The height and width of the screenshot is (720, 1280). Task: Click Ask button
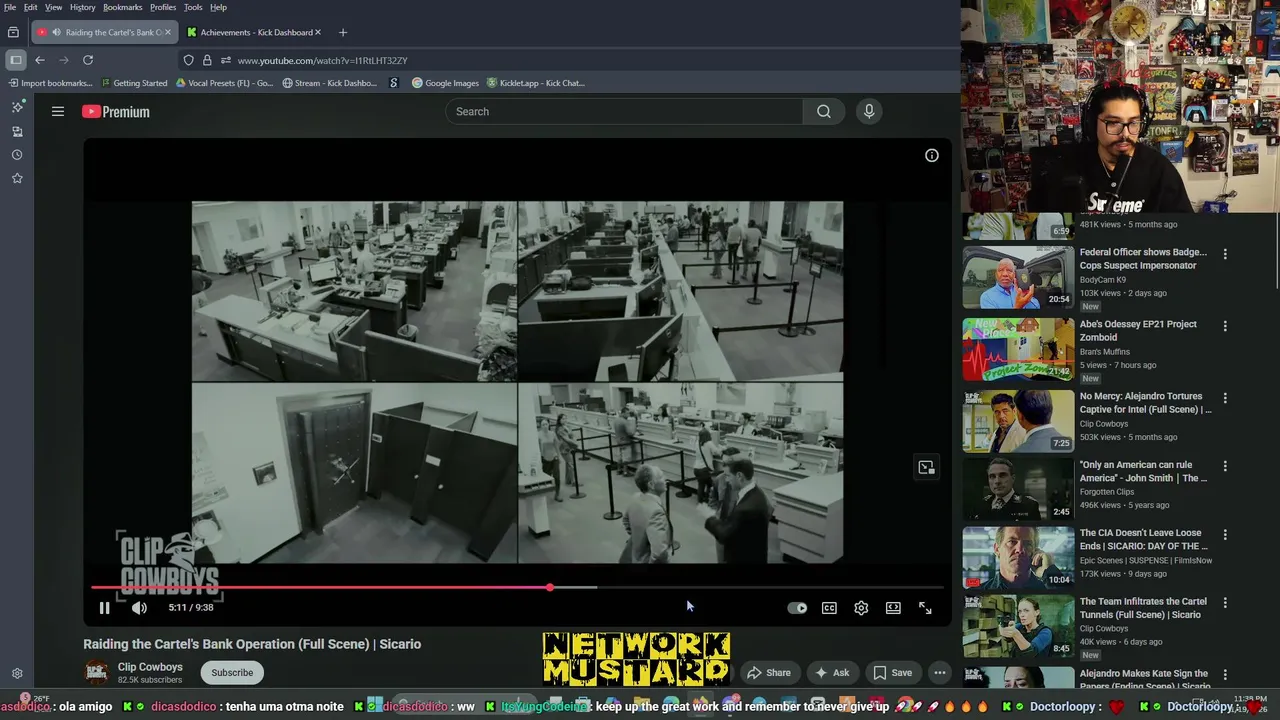point(832,673)
